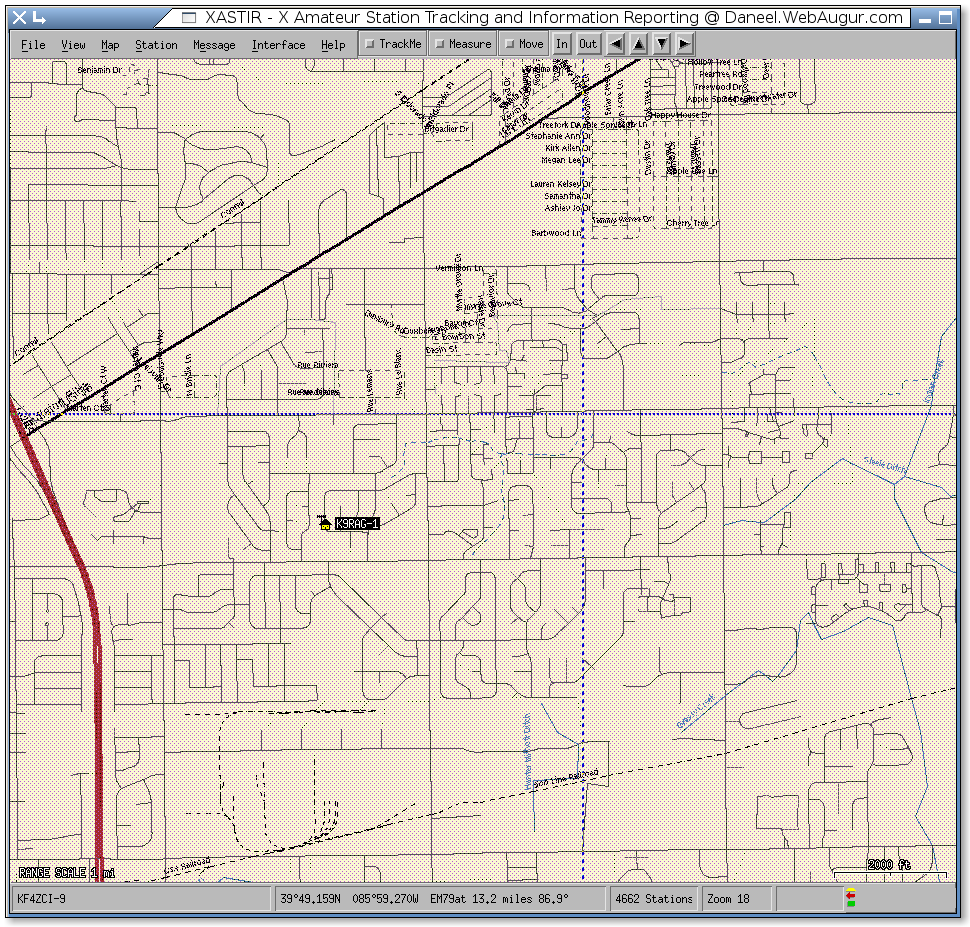Click the Happy House Dr street label
Viewport: 970px width, 927px height.
tap(680, 114)
